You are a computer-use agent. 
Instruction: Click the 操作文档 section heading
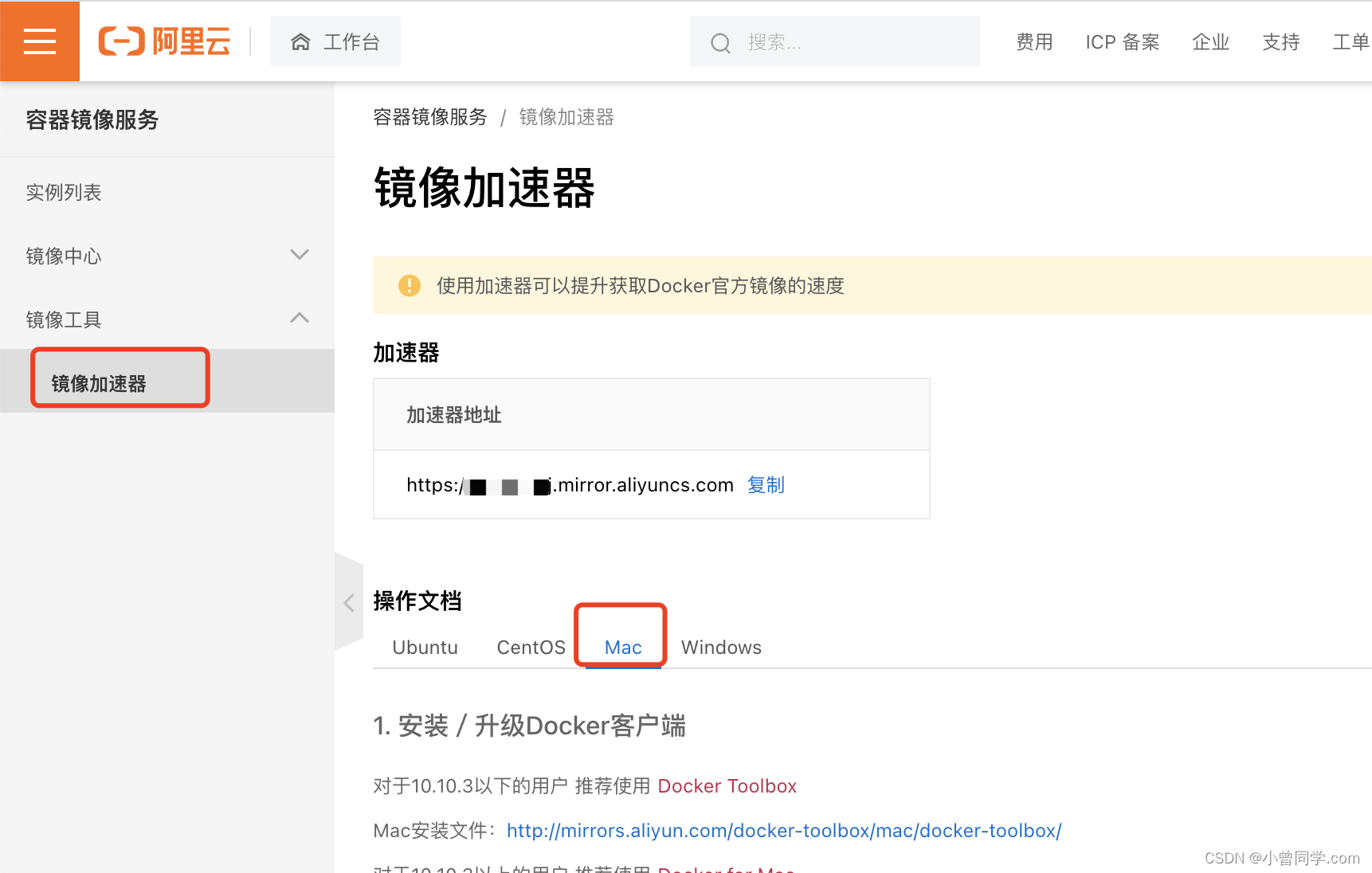click(x=417, y=601)
